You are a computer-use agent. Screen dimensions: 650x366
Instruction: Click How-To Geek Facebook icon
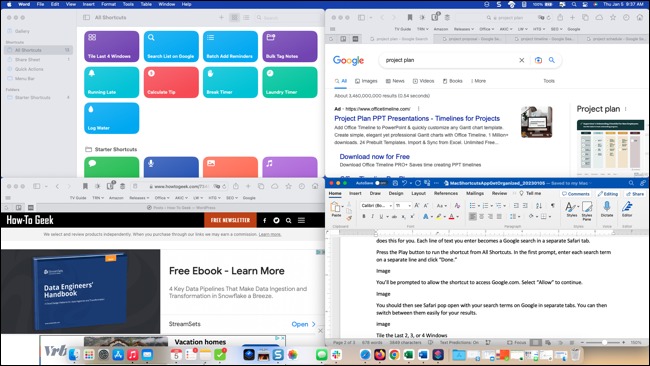coord(265,221)
